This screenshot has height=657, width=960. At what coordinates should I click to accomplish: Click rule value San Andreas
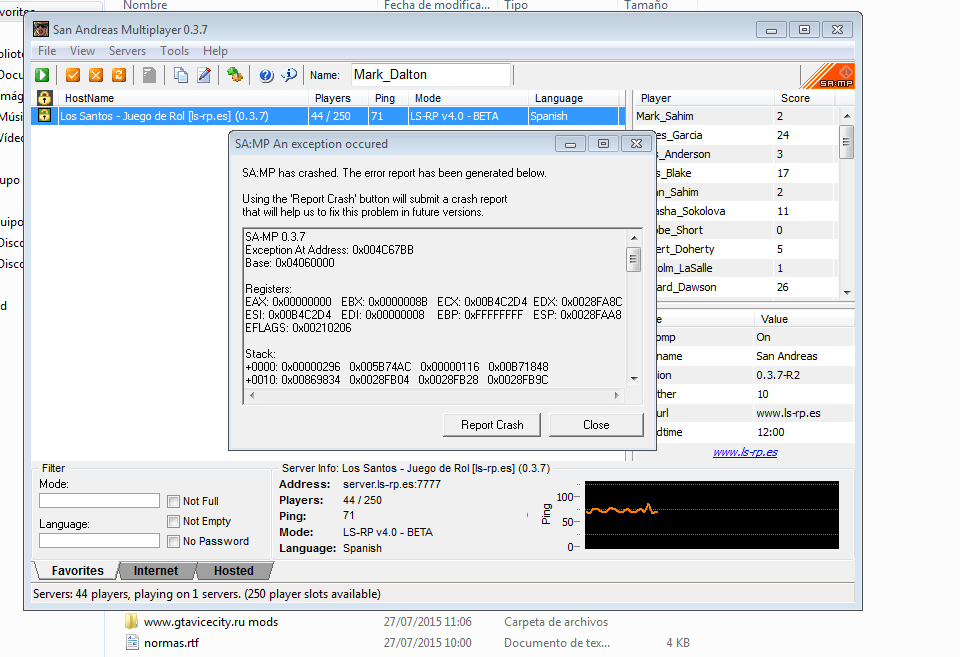[x=787, y=356]
